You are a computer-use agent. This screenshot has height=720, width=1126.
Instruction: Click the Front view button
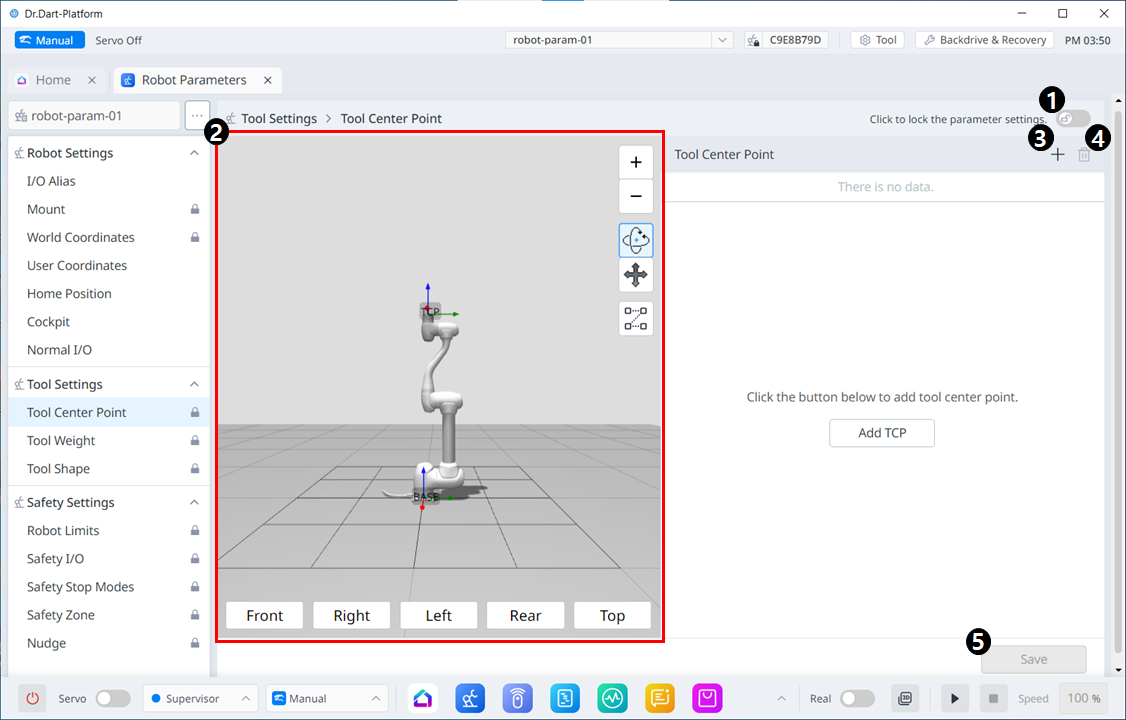[x=265, y=615]
